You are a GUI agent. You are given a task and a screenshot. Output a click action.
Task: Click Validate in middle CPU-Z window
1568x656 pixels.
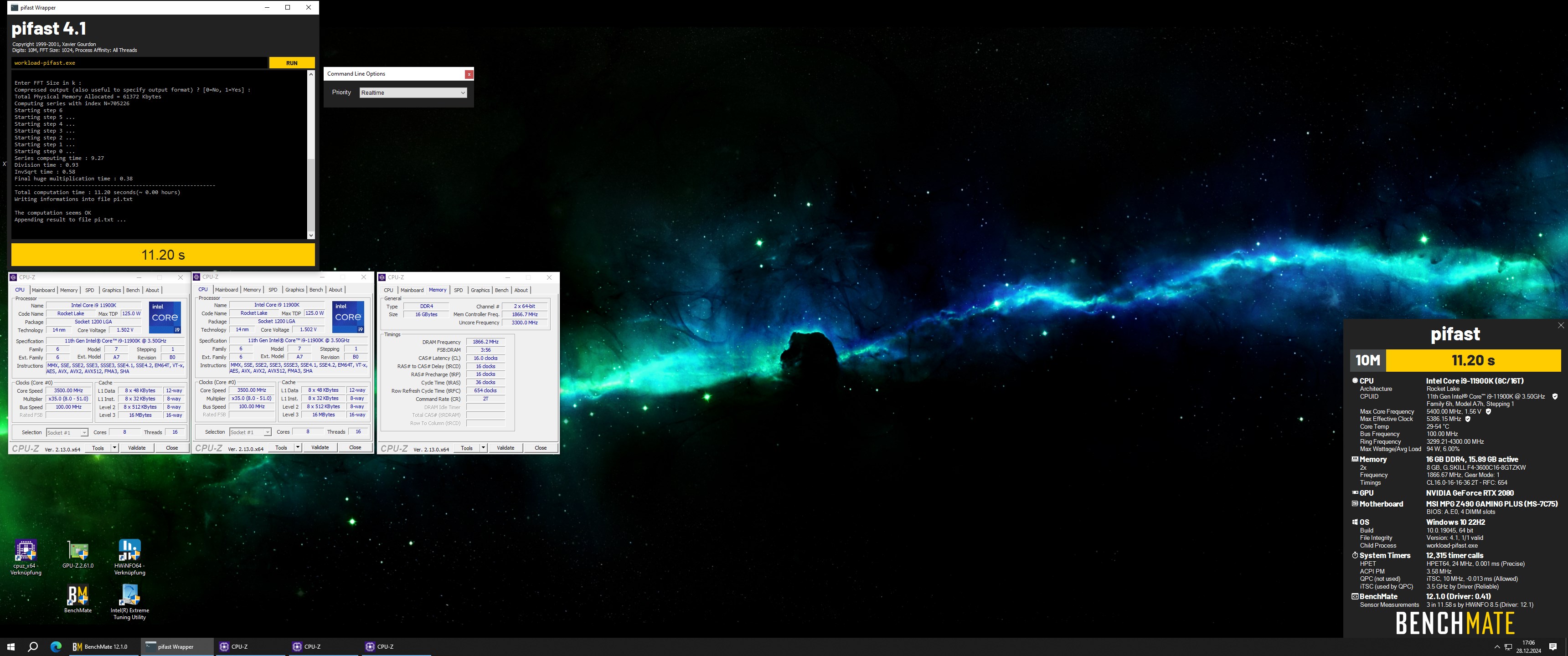tap(320, 447)
